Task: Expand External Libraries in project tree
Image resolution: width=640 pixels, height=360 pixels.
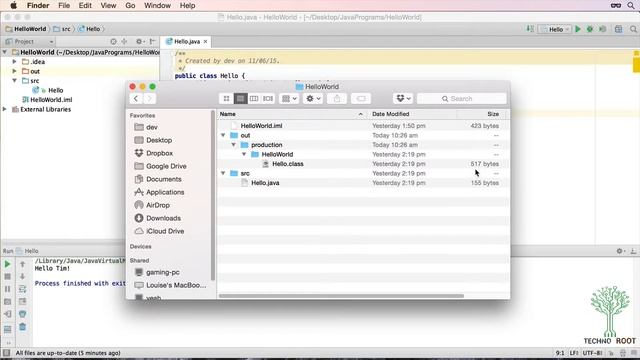Action: point(4,109)
